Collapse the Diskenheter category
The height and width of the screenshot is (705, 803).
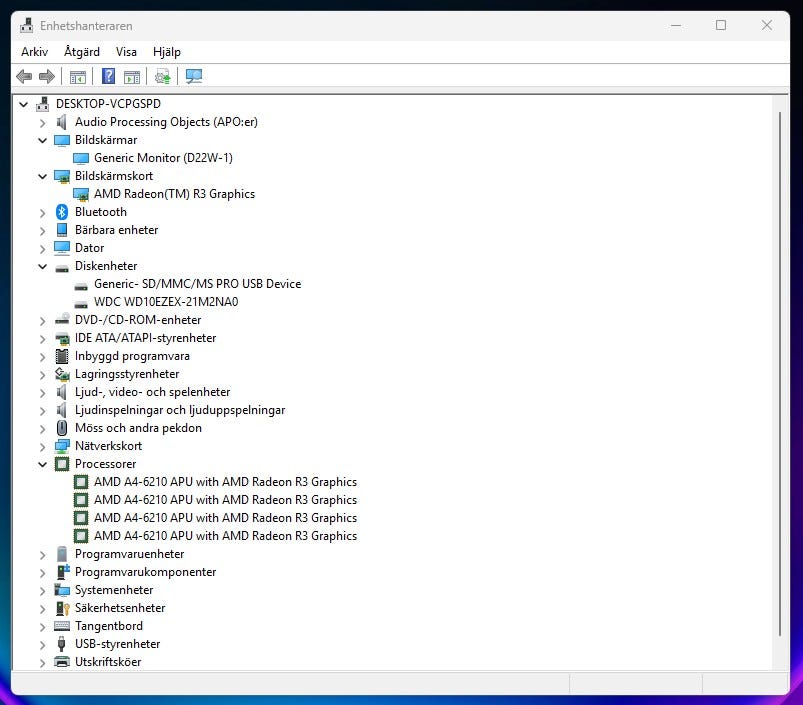42,266
